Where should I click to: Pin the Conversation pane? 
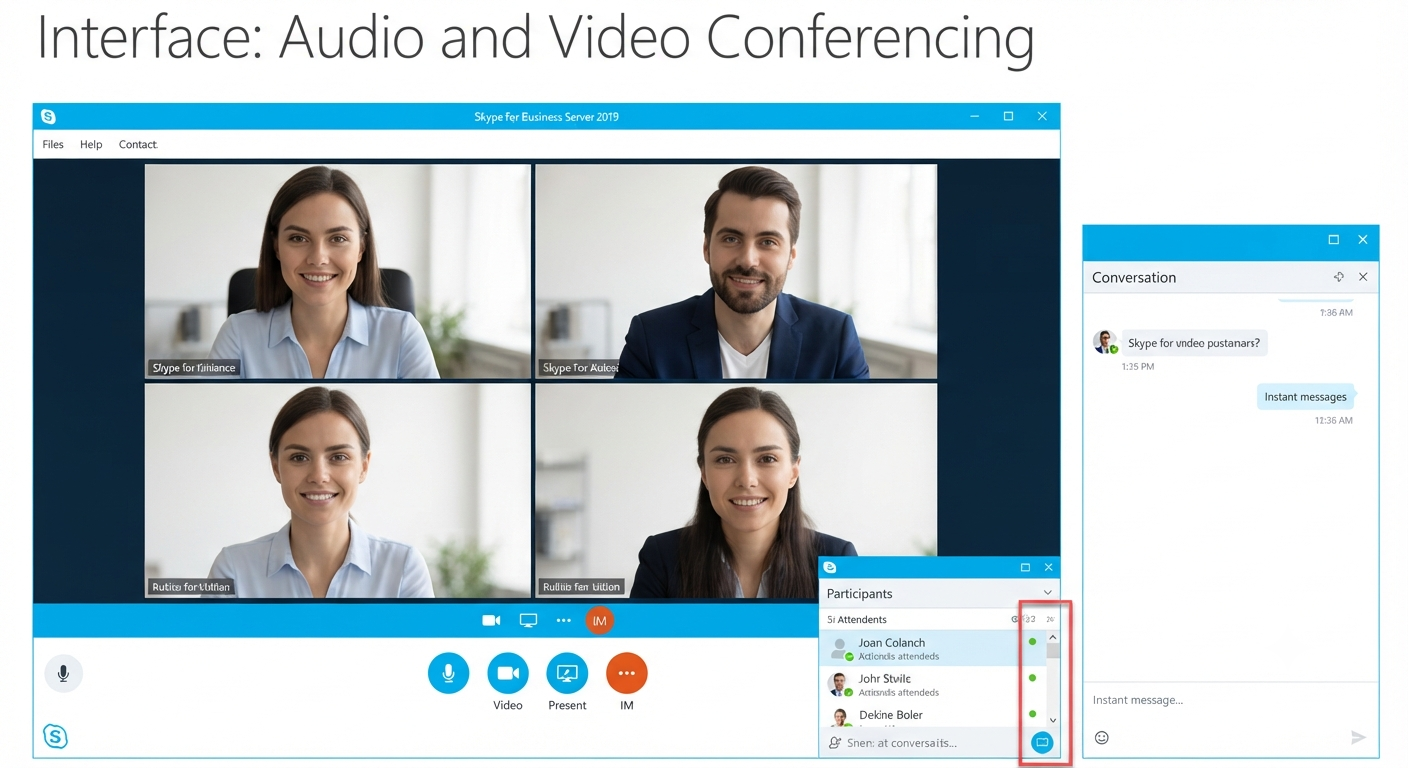(1339, 277)
